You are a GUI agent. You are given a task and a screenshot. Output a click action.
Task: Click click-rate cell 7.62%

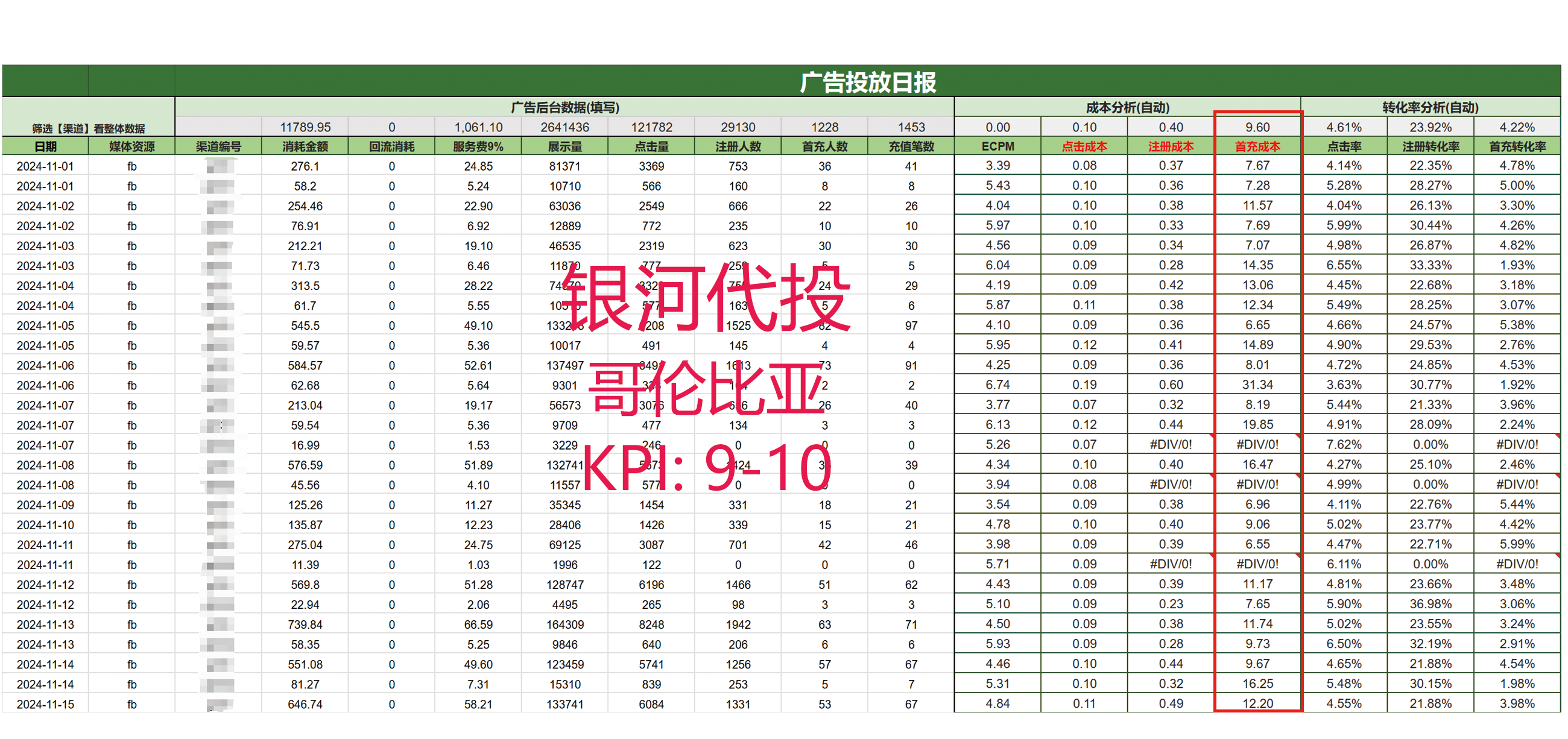[x=1344, y=445]
